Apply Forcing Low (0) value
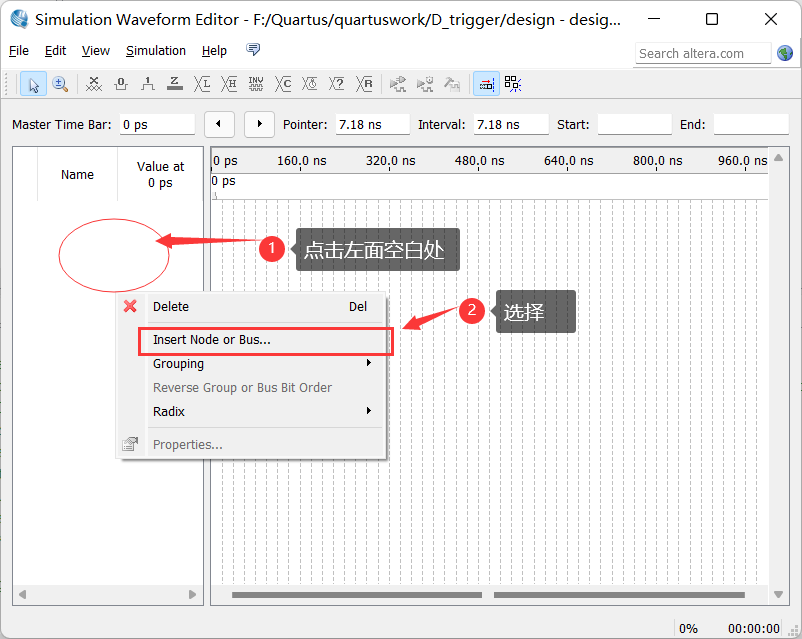 pos(121,84)
